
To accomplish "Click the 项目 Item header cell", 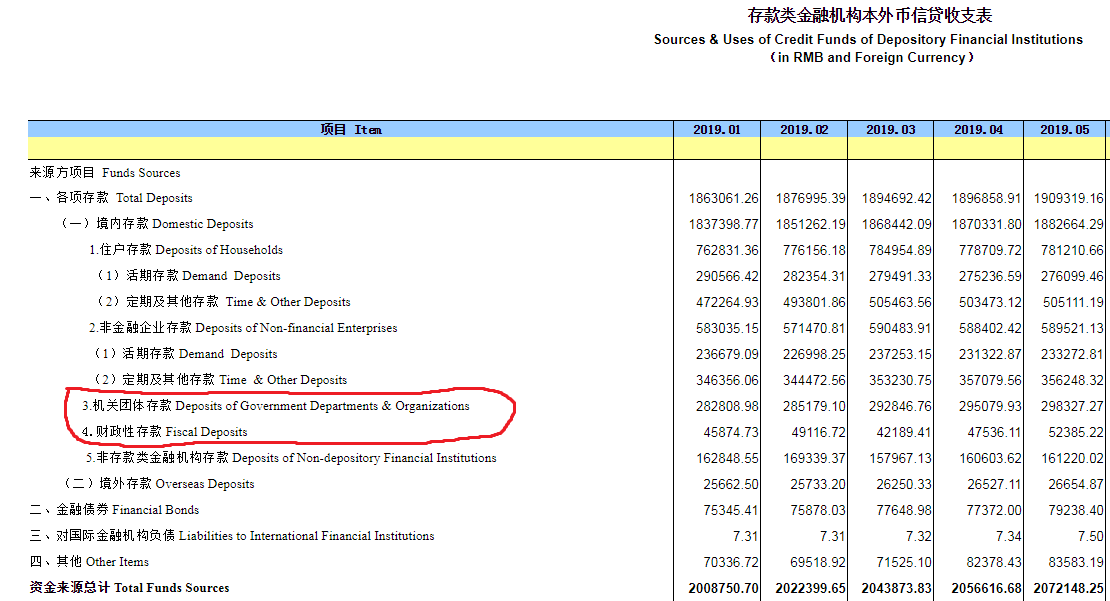I will [350, 130].
